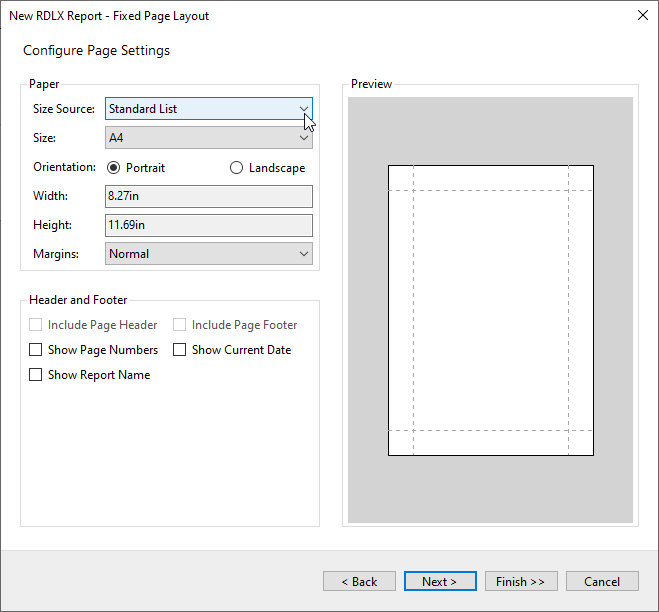This screenshot has width=659, height=612.
Task: Select Portrait orientation
Action: pos(136,168)
